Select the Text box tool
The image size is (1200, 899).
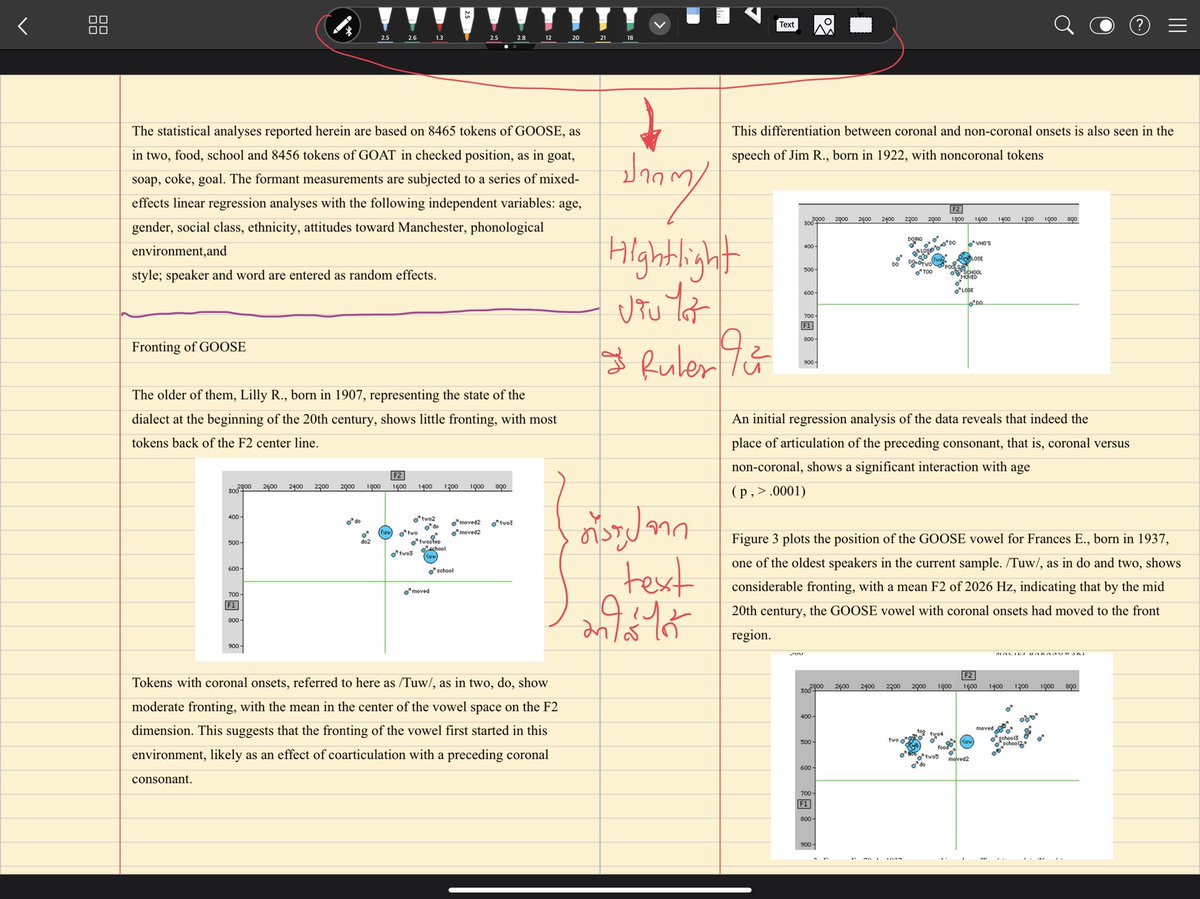point(787,25)
